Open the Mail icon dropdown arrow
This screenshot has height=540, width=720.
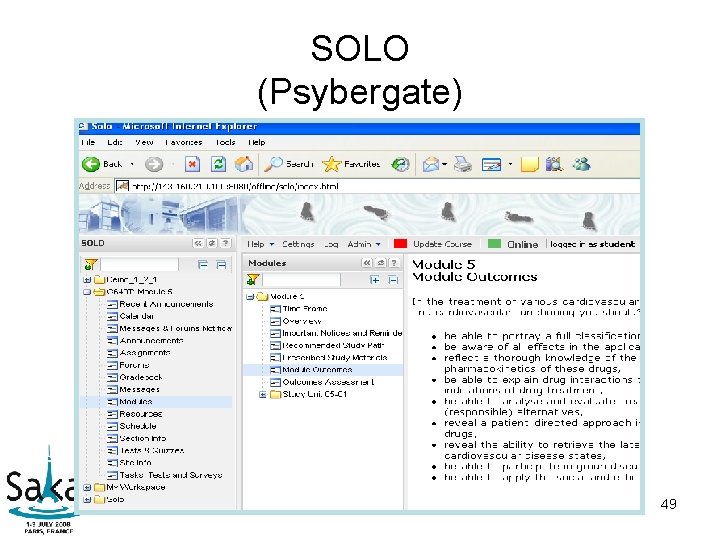click(444, 164)
